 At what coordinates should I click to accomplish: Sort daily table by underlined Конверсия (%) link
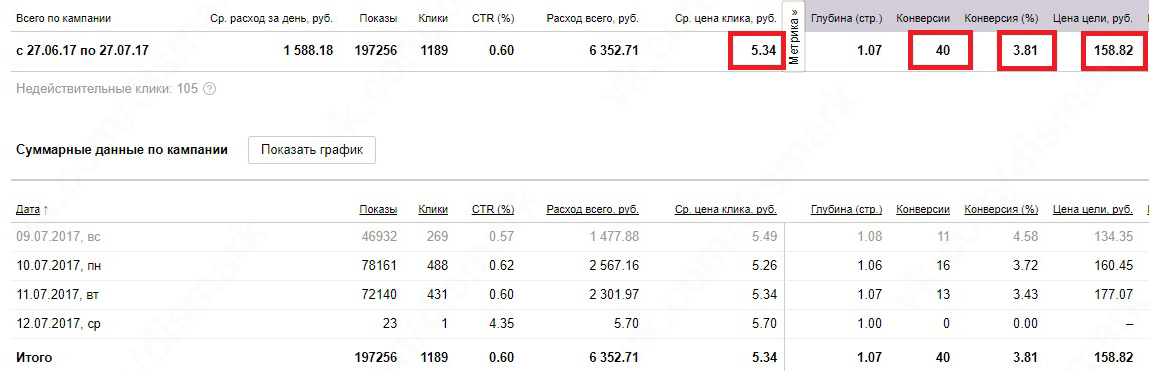pyautogui.click(x=1001, y=210)
